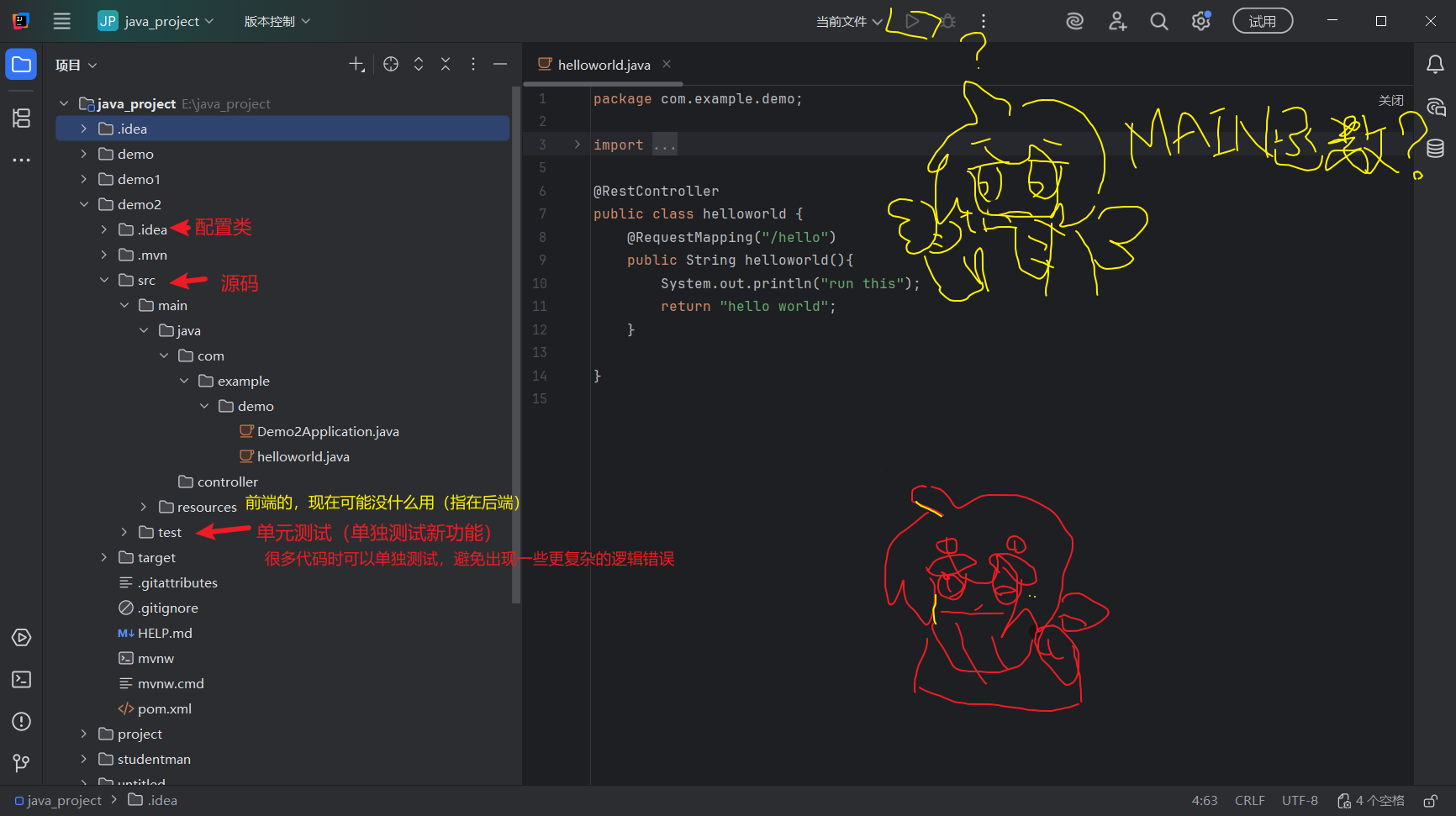The image size is (1456, 816).
Task: Open the Structure tool window icon
Action: click(x=21, y=118)
